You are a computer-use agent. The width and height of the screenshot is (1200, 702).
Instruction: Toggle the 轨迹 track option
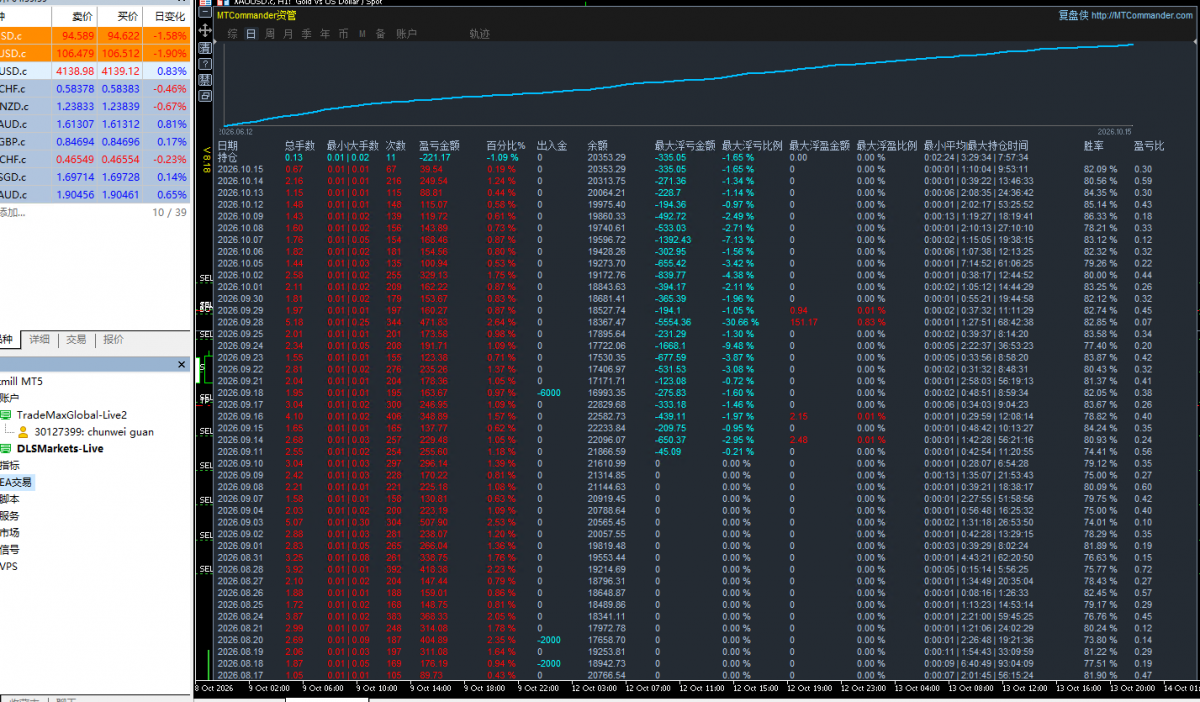coord(480,34)
